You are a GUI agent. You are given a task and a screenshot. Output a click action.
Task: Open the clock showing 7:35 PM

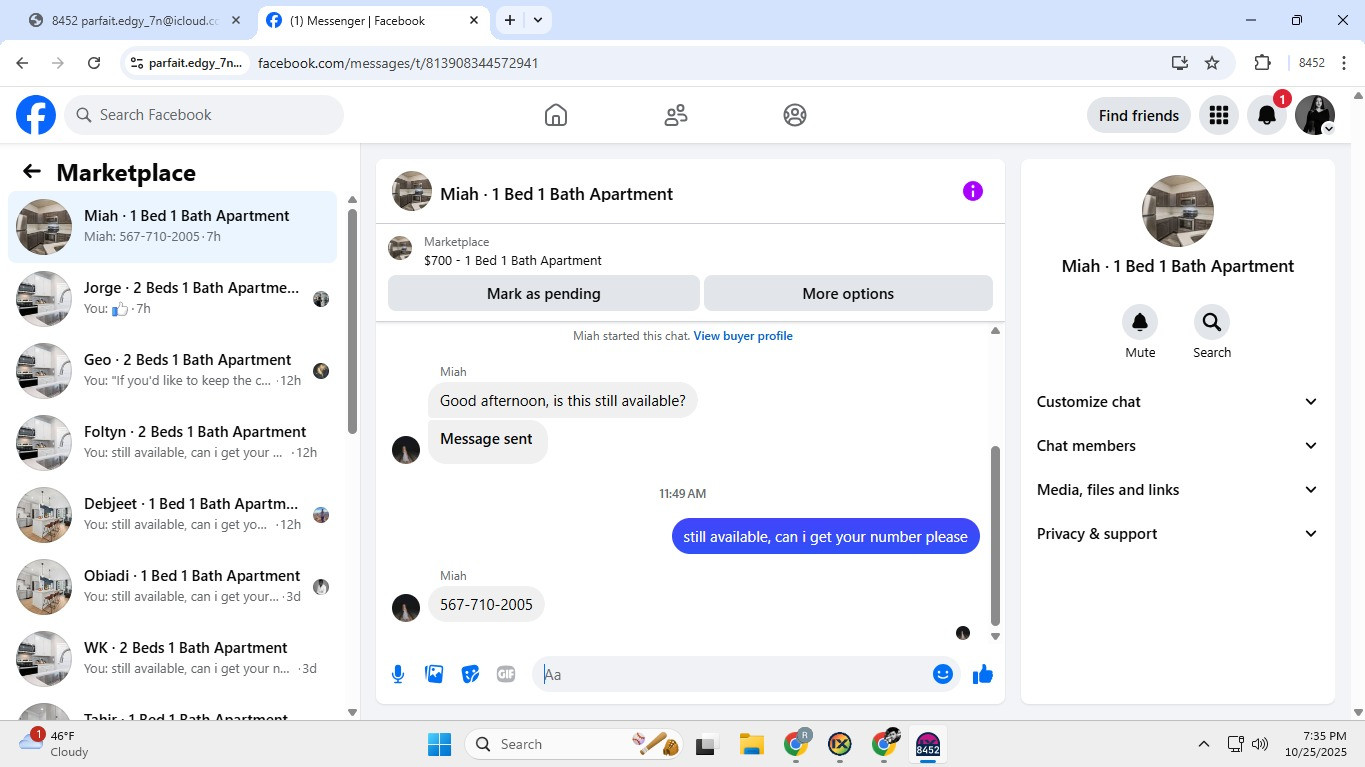1316,744
